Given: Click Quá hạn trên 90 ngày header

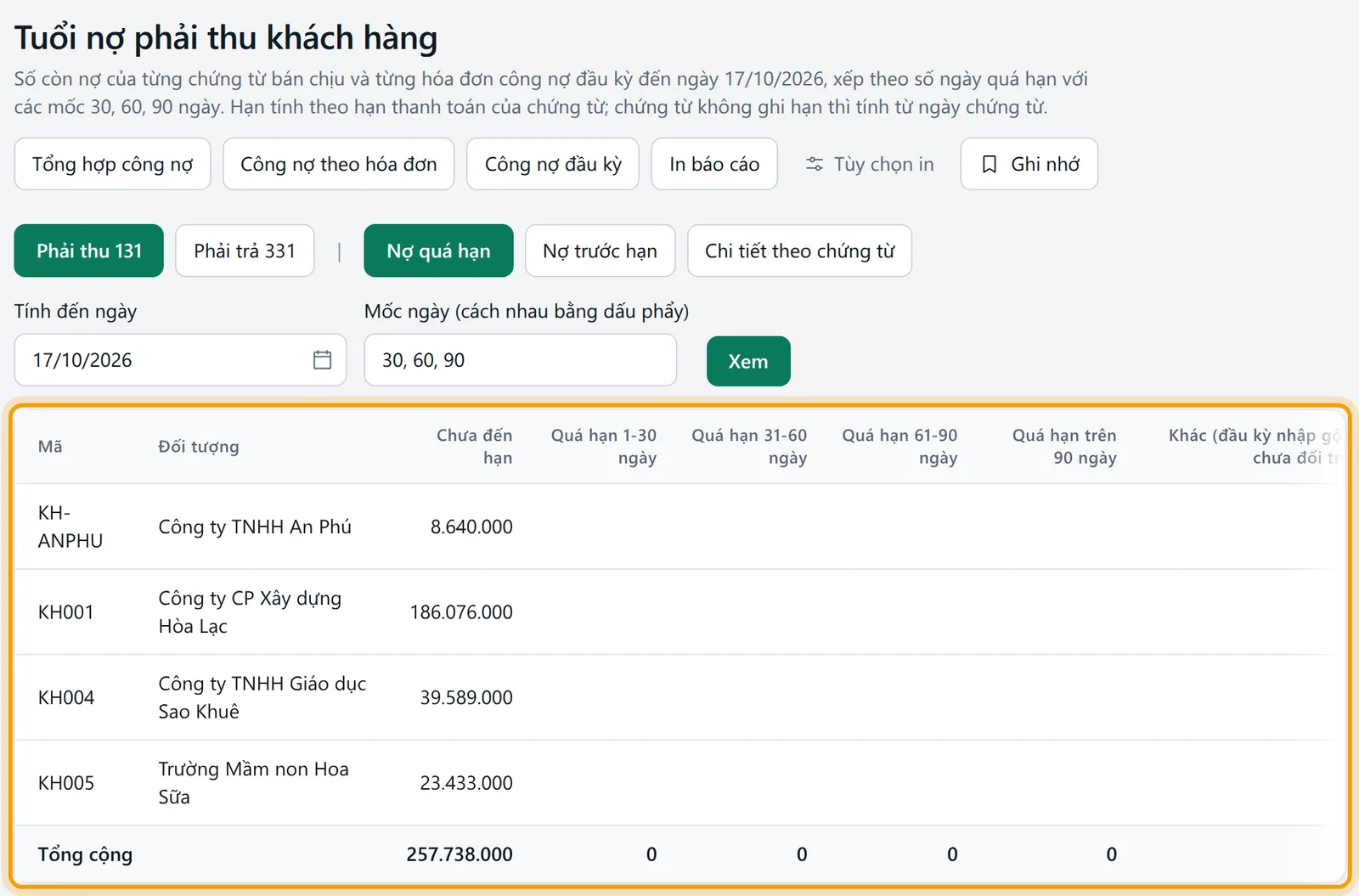Looking at the screenshot, I should [1063, 447].
